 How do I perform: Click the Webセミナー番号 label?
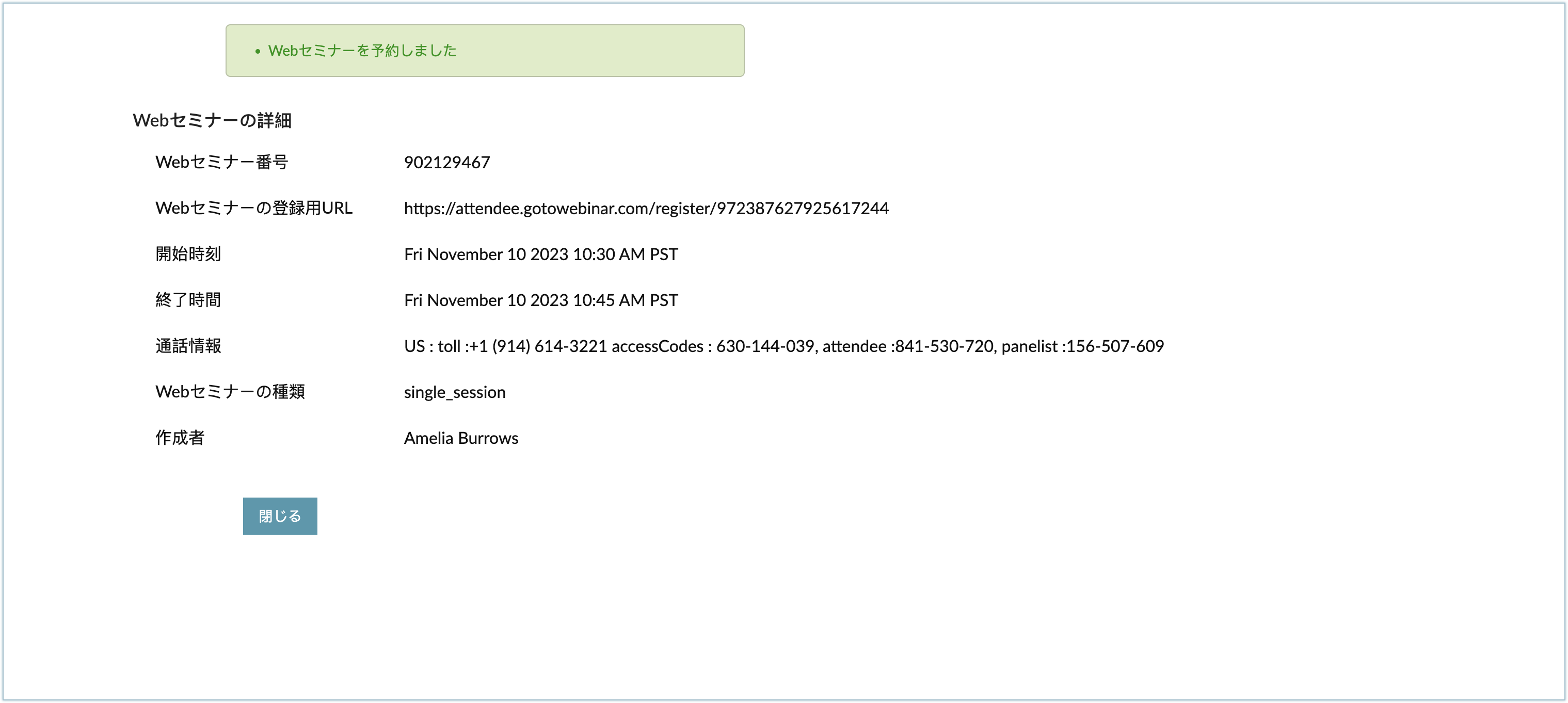(221, 162)
